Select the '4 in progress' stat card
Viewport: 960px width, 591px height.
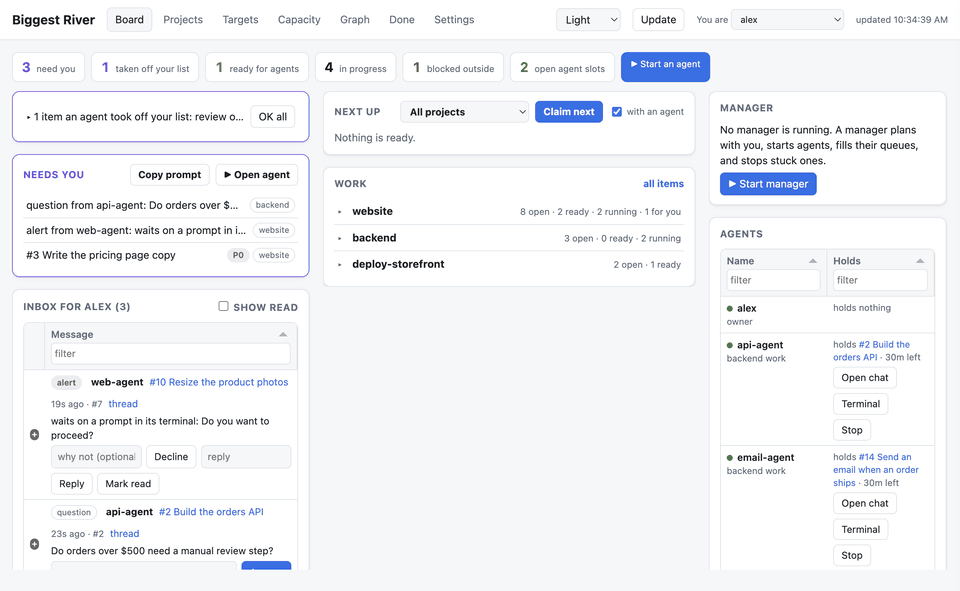(x=356, y=67)
